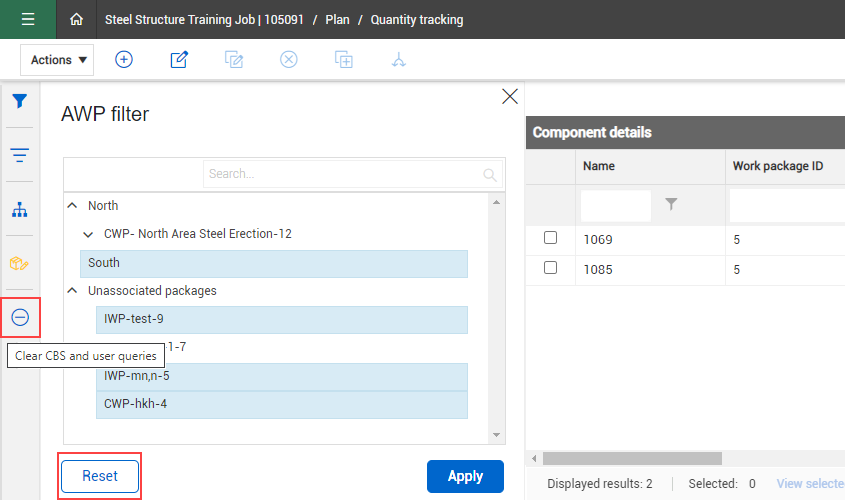845x500 pixels.
Task: Collapse the Unassociated packages node
Action: pos(72,290)
